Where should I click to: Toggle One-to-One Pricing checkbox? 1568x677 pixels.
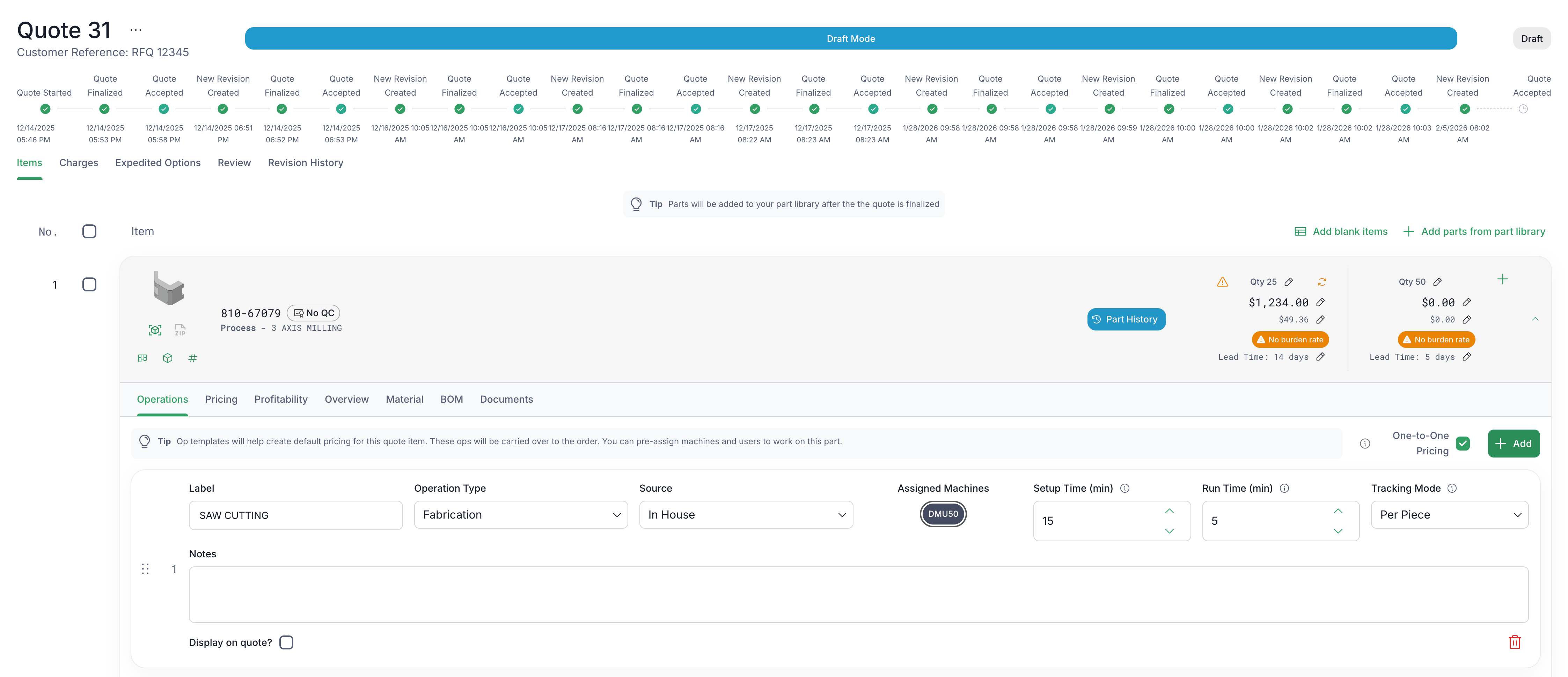tap(1463, 444)
